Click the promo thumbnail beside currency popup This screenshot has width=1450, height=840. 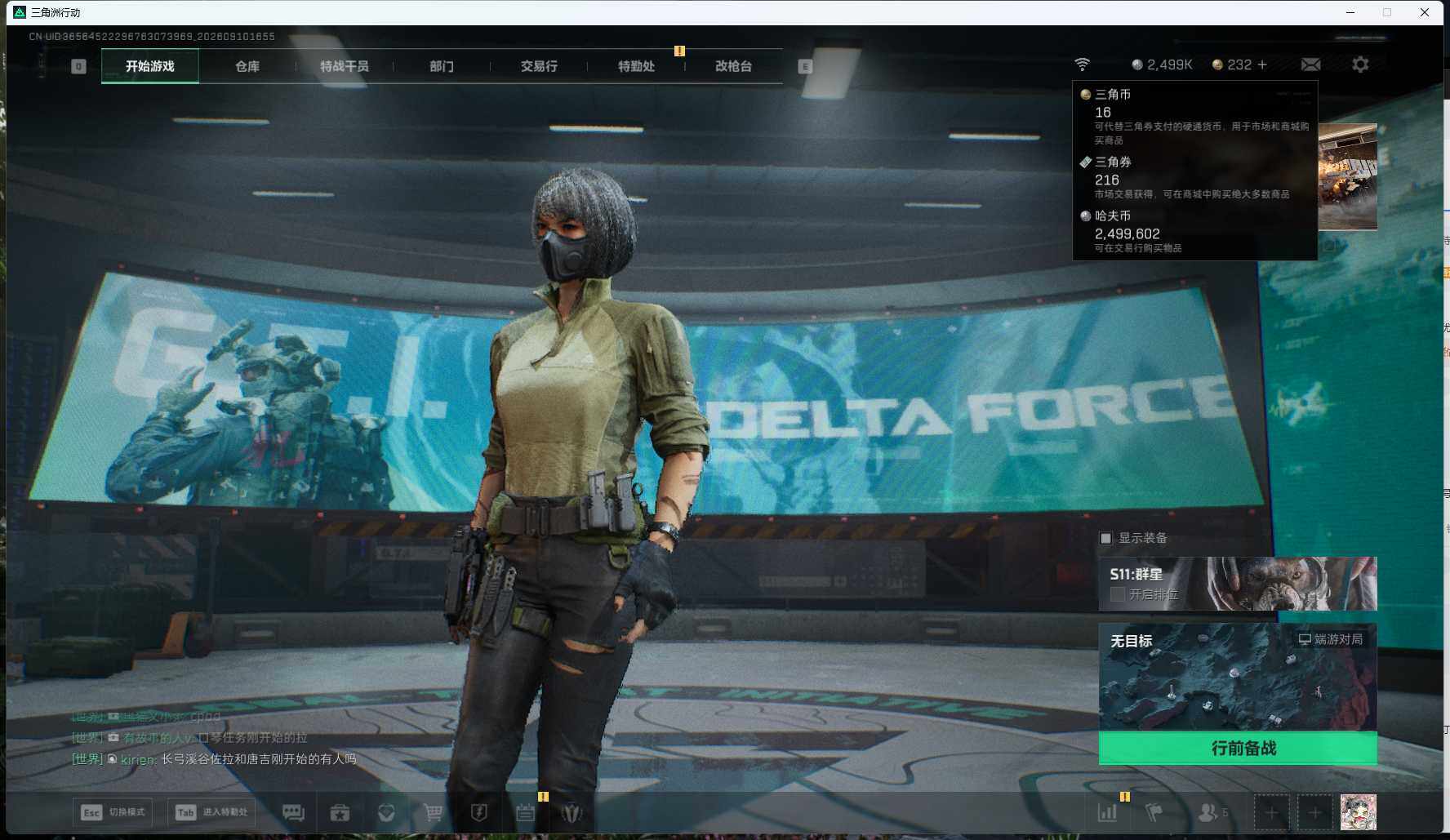pos(1348,176)
